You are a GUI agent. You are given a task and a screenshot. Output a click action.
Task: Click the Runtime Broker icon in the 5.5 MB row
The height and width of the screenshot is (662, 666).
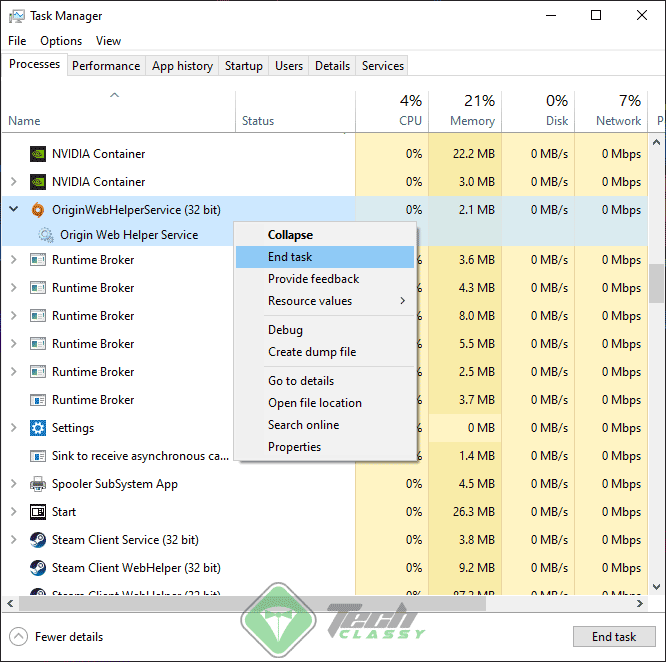(38, 344)
